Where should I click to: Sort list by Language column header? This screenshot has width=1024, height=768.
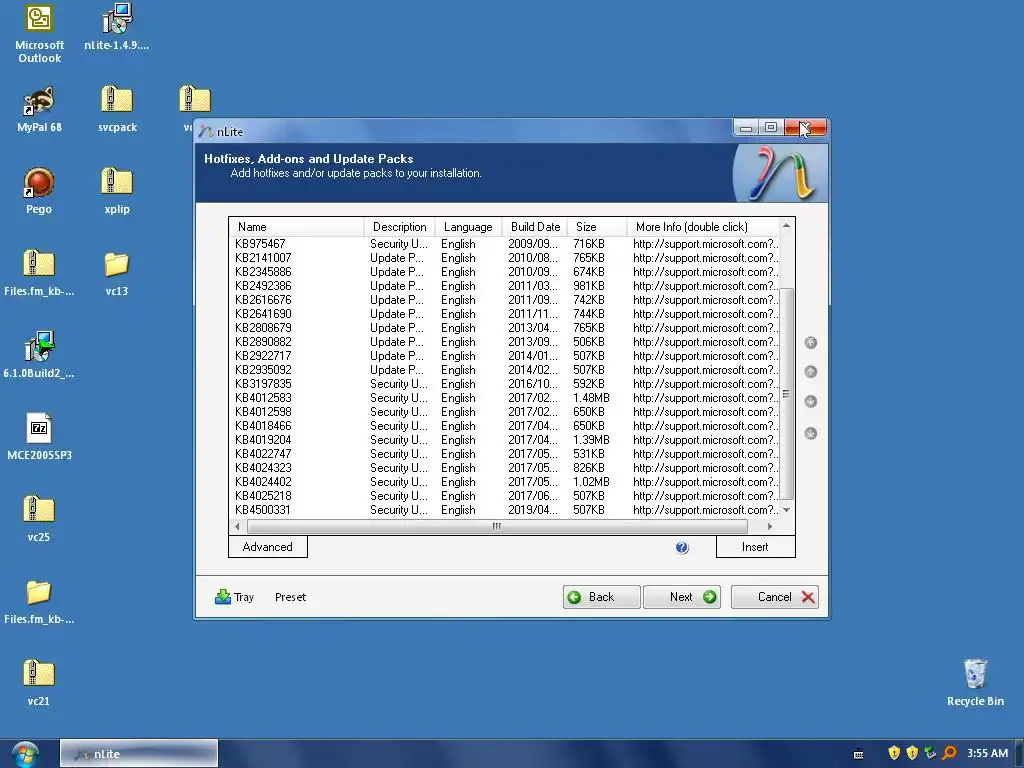(x=468, y=227)
